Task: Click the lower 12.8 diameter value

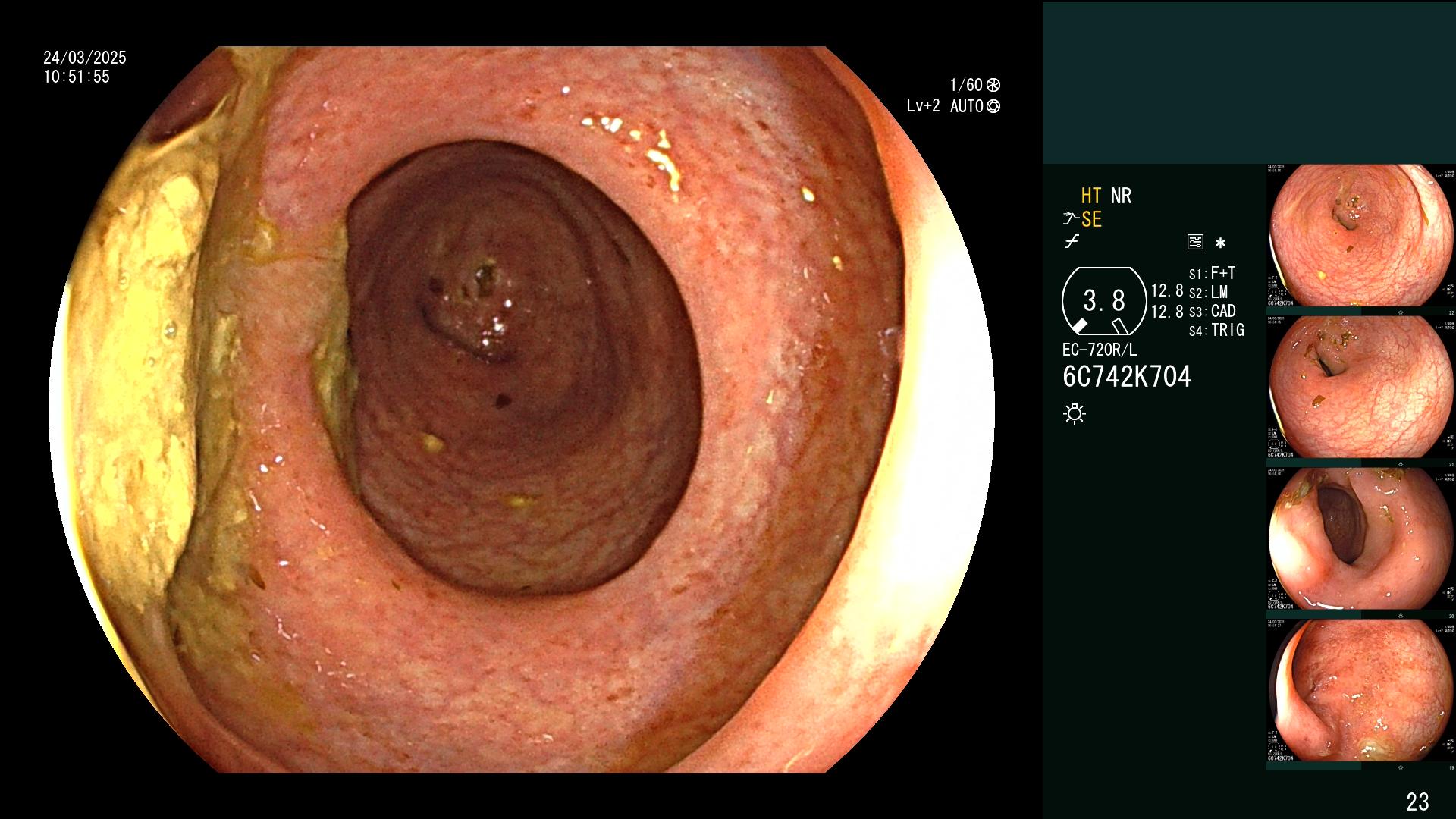Action: 1167,312
